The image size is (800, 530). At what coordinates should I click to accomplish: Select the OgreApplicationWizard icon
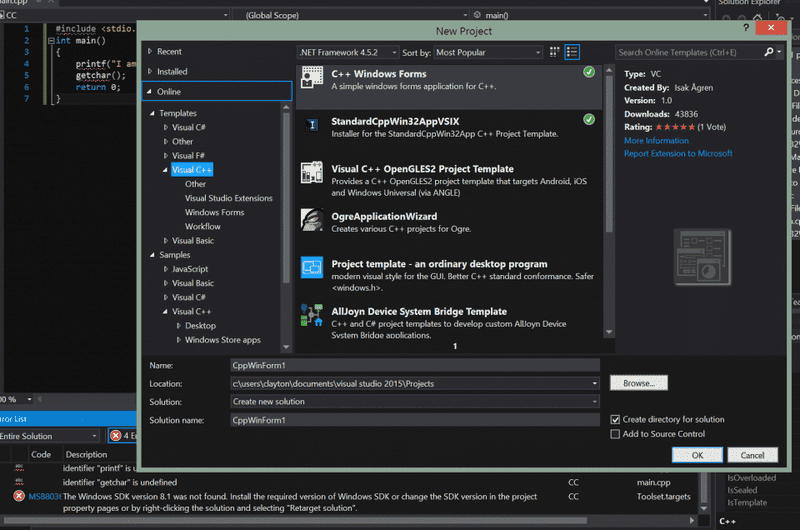311,220
